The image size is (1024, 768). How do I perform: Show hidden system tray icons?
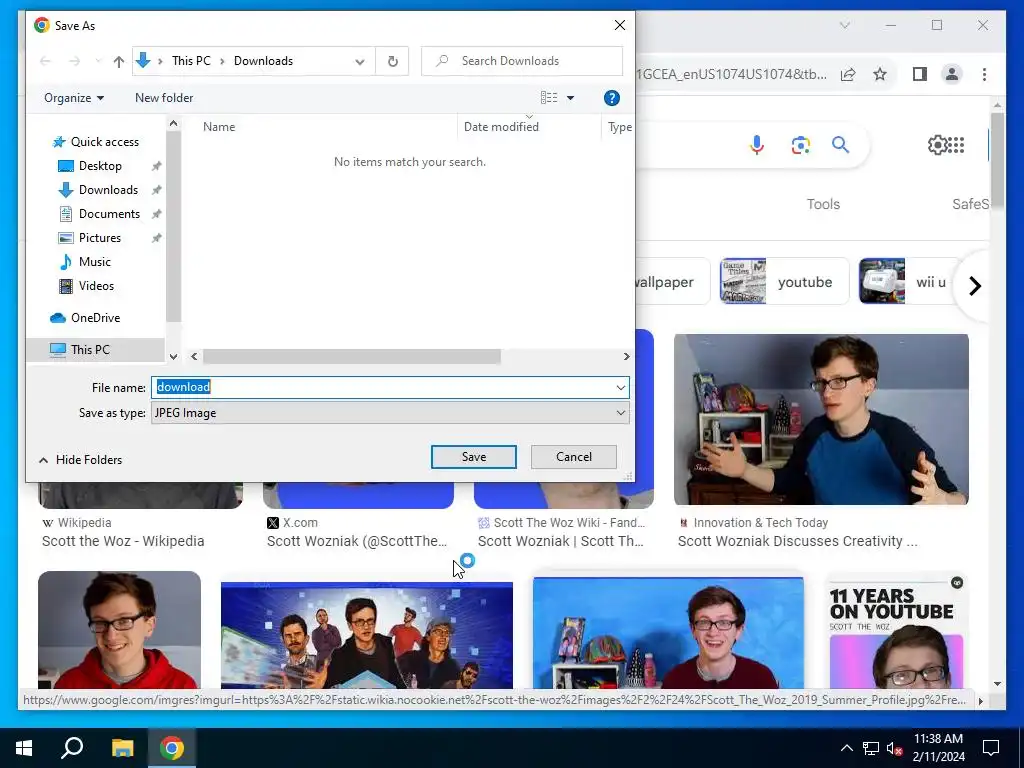coord(846,748)
